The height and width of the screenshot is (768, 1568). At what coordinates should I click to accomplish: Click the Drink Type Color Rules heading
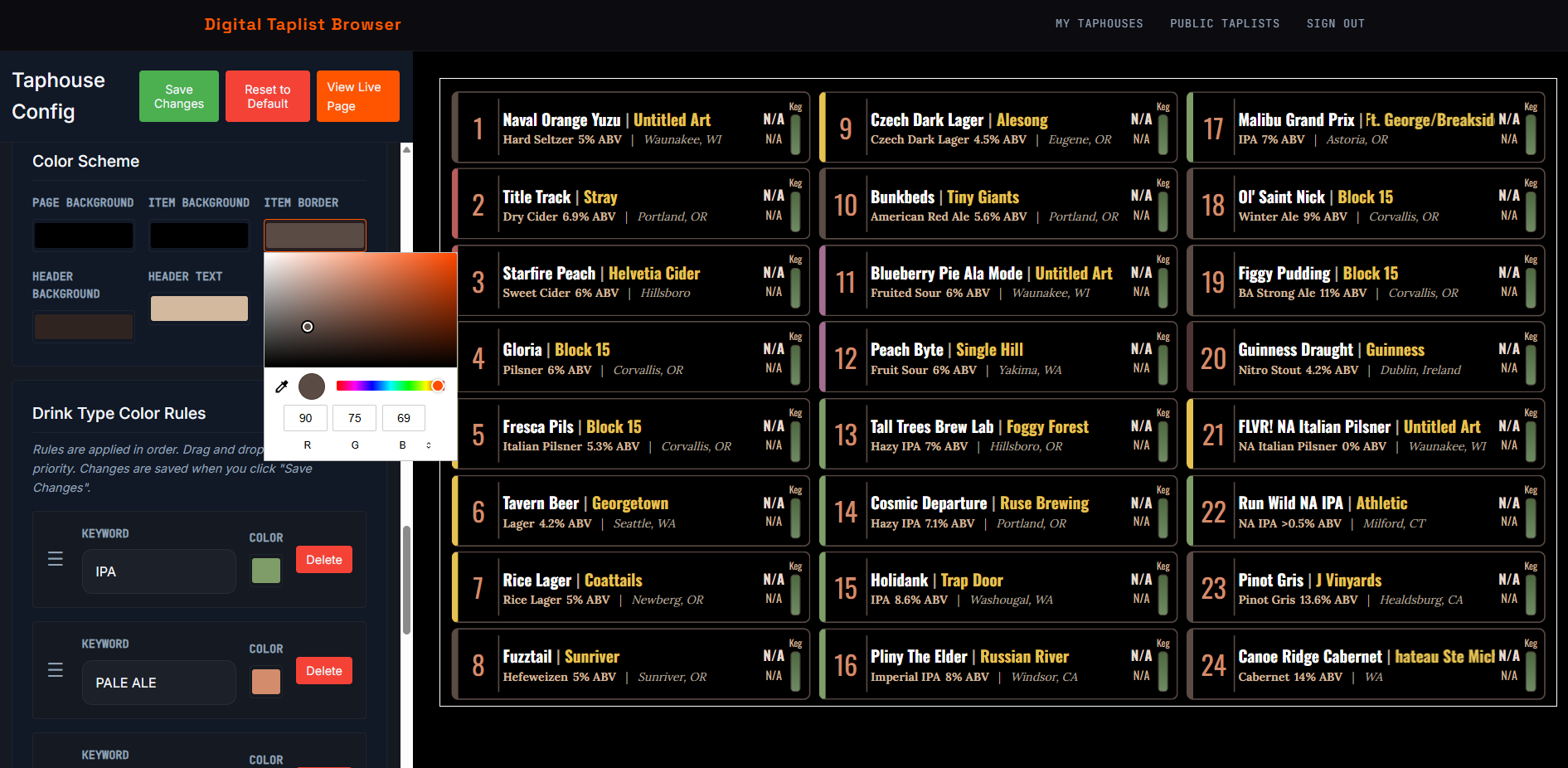(119, 413)
